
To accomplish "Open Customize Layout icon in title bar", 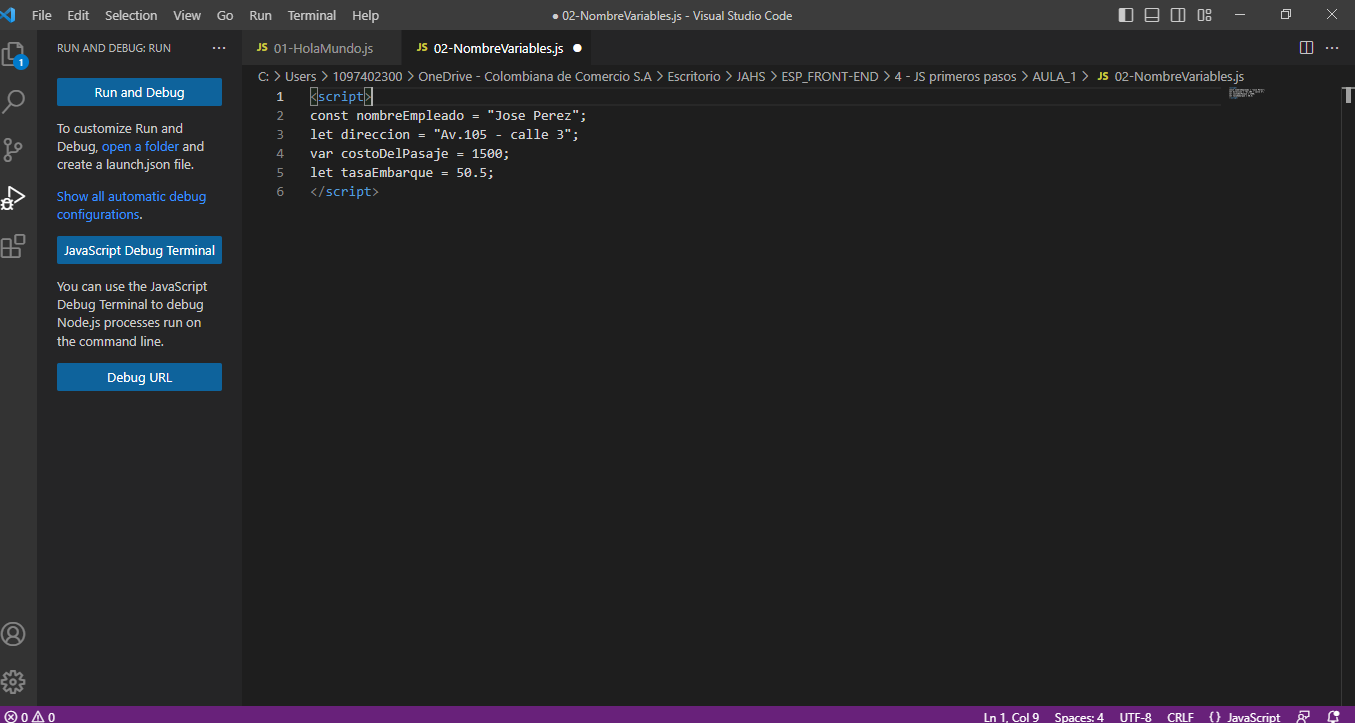I will [x=1204, y=15].
